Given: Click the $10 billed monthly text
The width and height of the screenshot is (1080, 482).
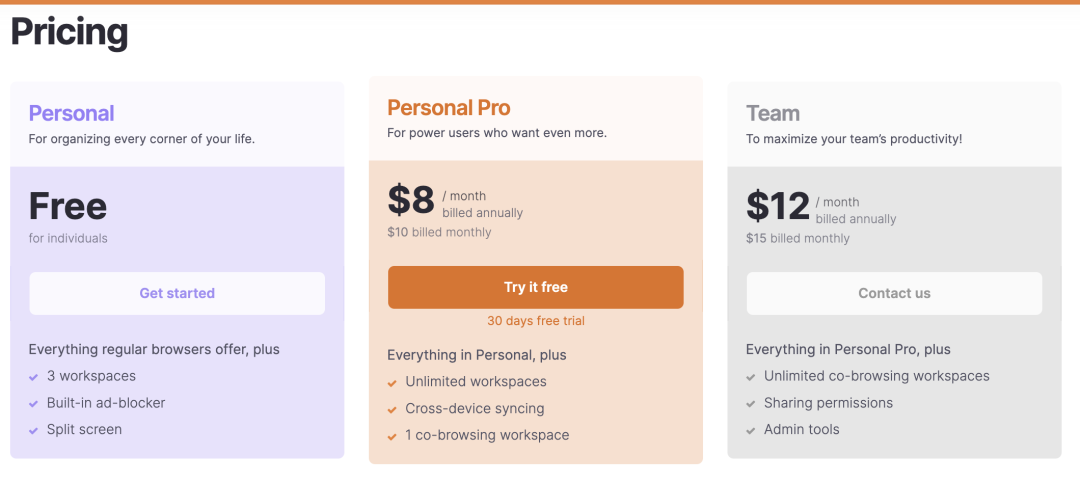Looking at the screenshot, I should pos(439,232).
